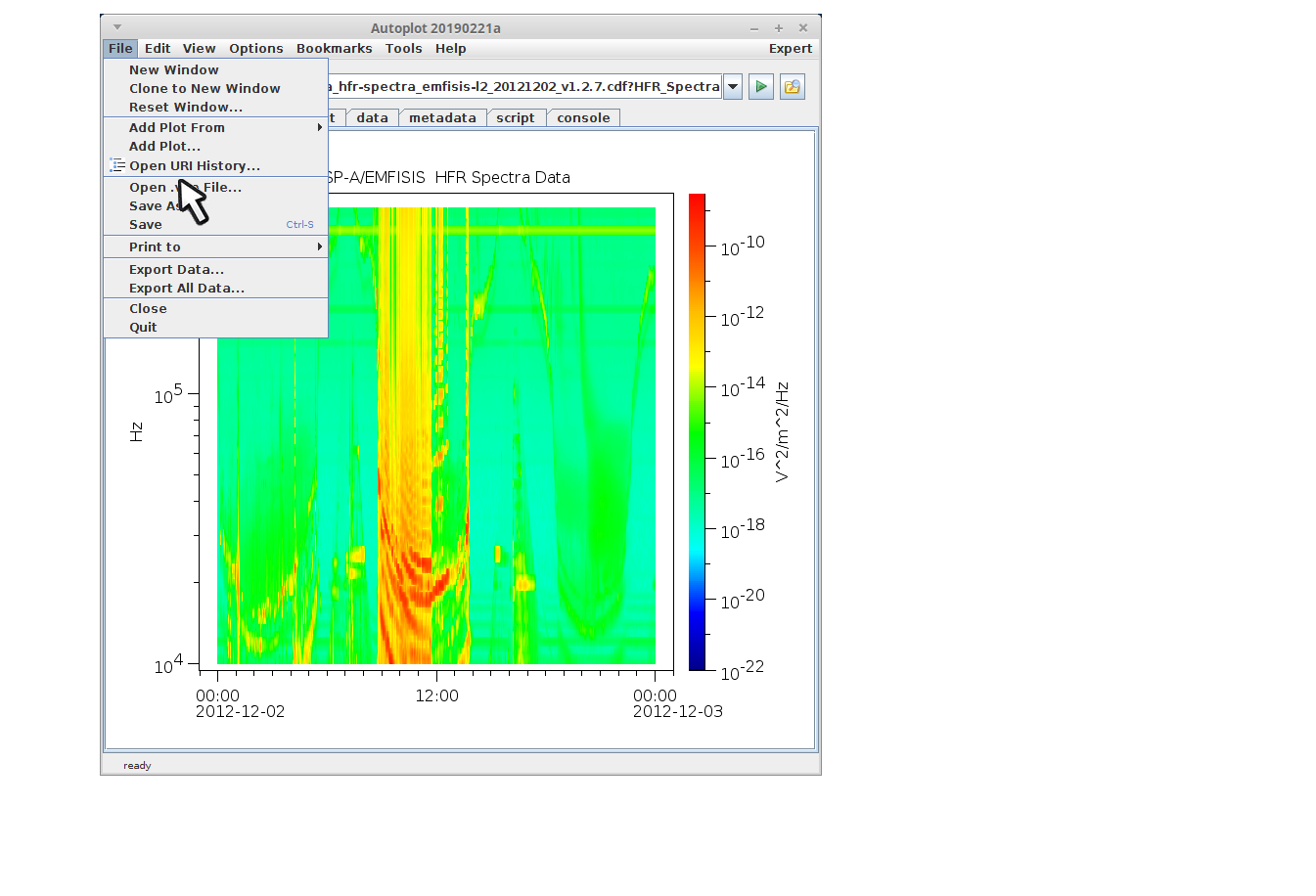Switch to the console tab
Screen dimensions: 1316x896
583,118
